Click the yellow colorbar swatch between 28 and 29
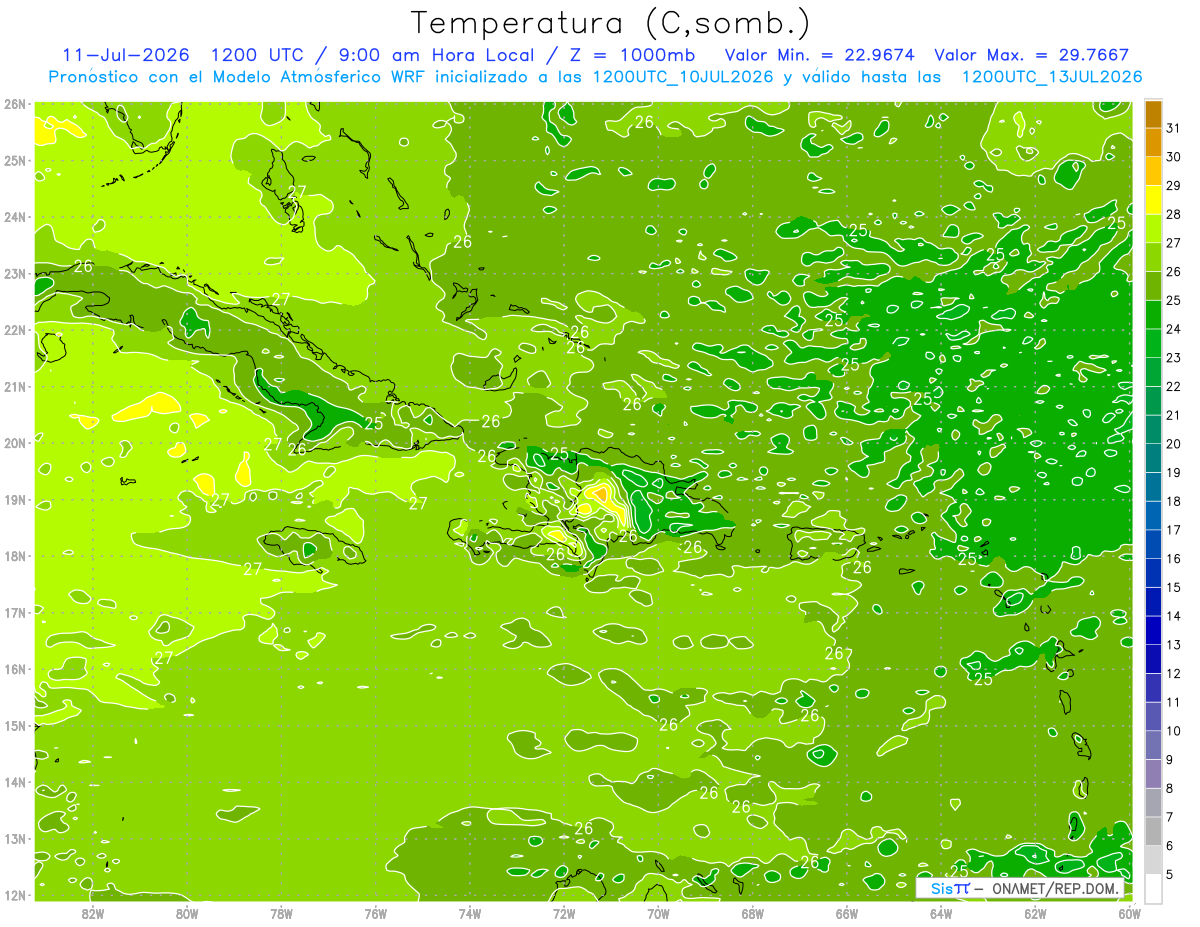Image resolution: width=1200 pixels, height=927 pixels. pos(1153,199)
